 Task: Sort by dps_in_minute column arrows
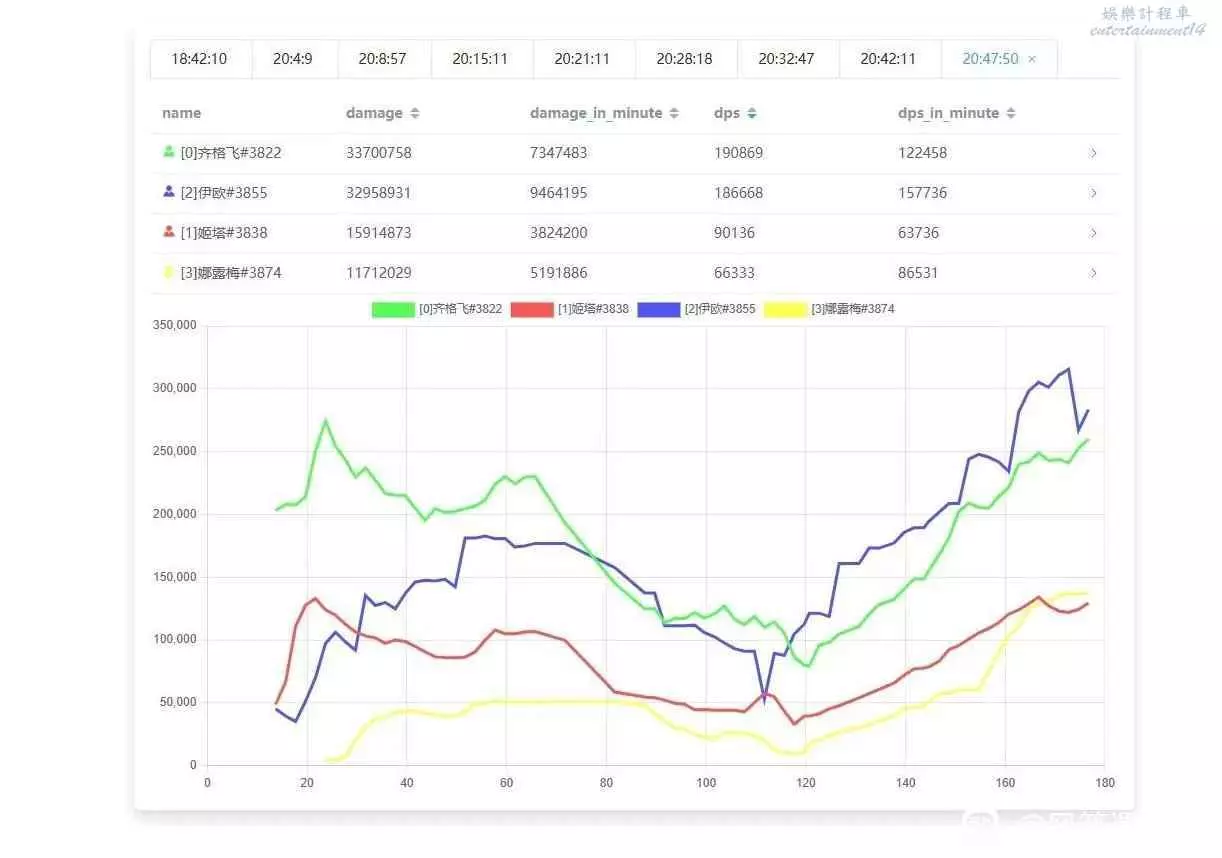tap(1011, 114)
